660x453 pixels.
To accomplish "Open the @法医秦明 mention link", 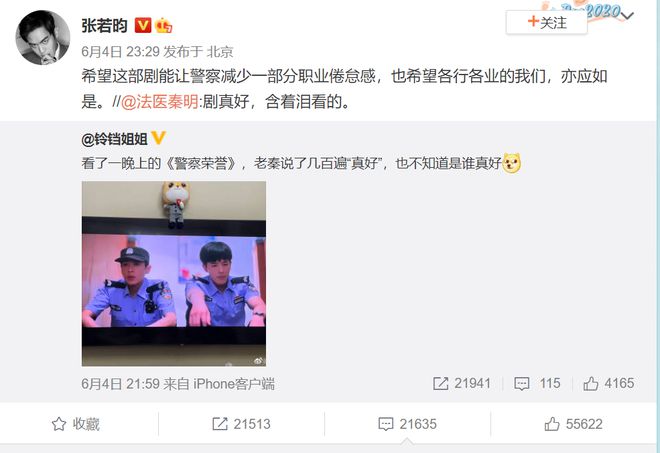I will pos(160,102).
